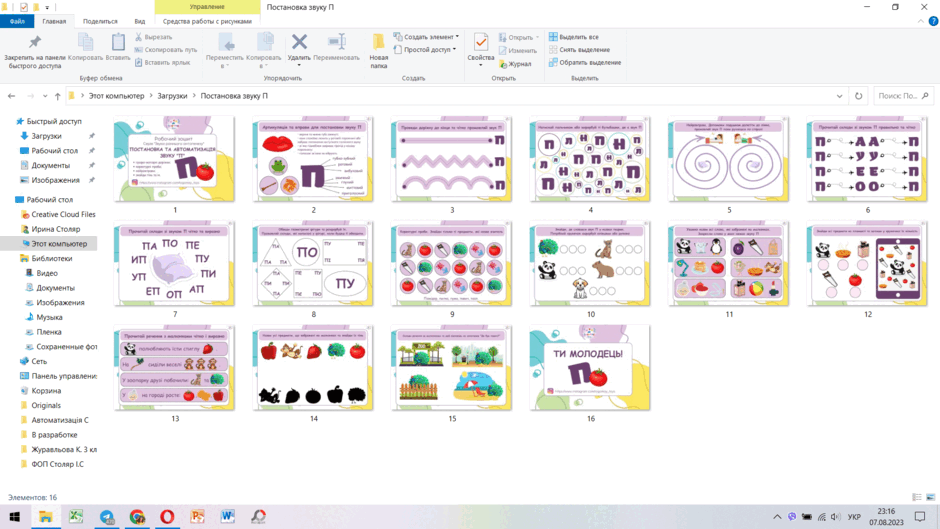Click the Edit (Изменить) command

coord(518,50)
